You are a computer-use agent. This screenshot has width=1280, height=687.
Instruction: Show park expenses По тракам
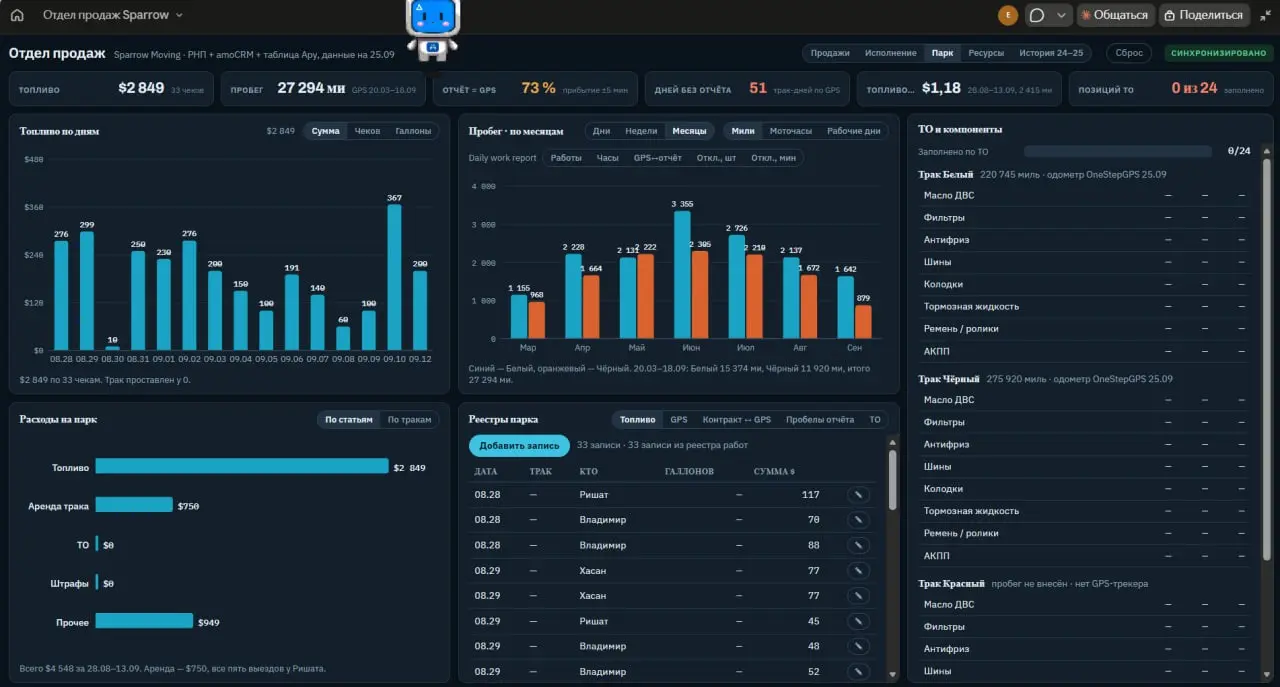(409, 420)
